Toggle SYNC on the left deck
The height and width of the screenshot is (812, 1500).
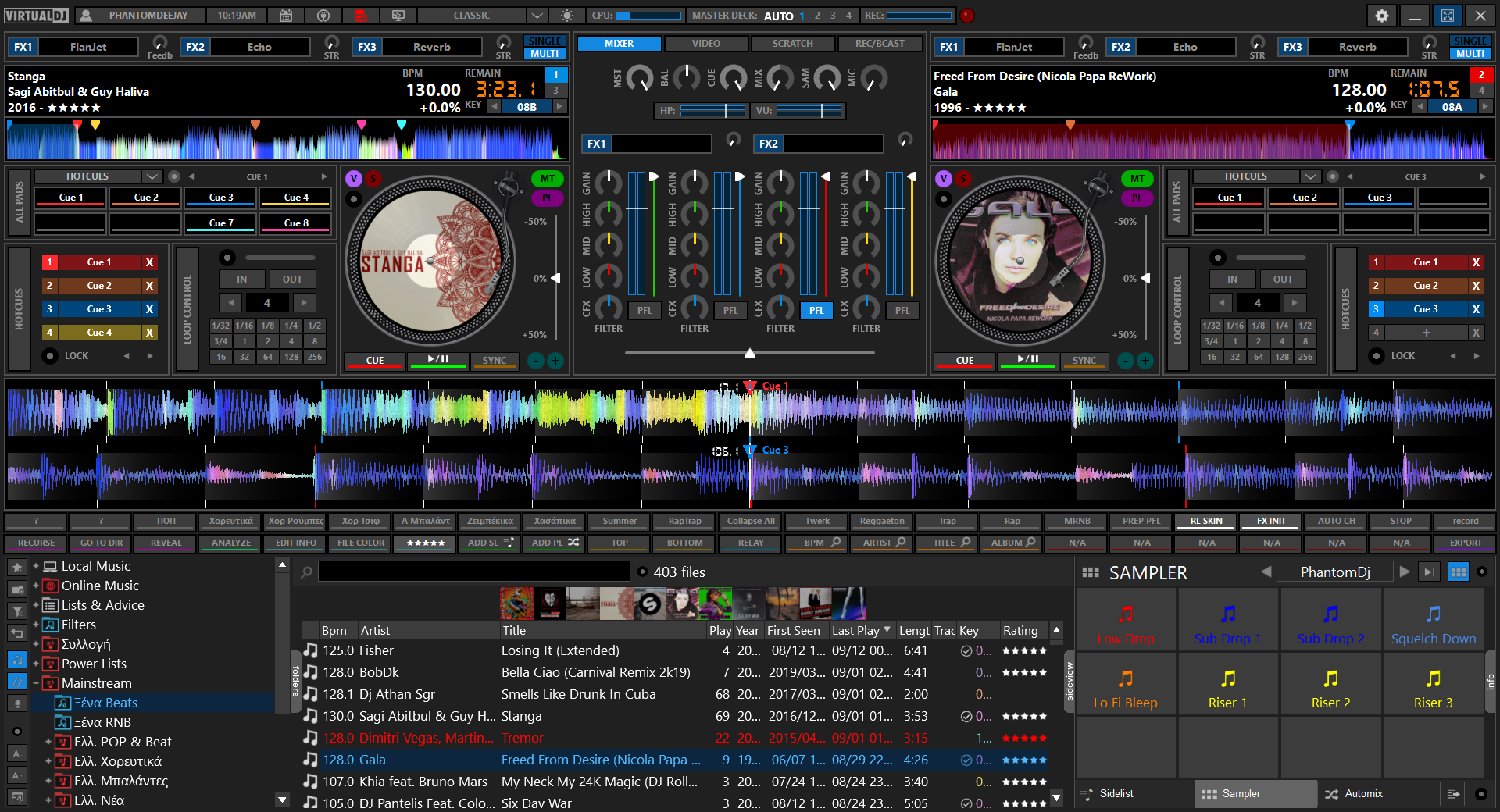(494, 361)
